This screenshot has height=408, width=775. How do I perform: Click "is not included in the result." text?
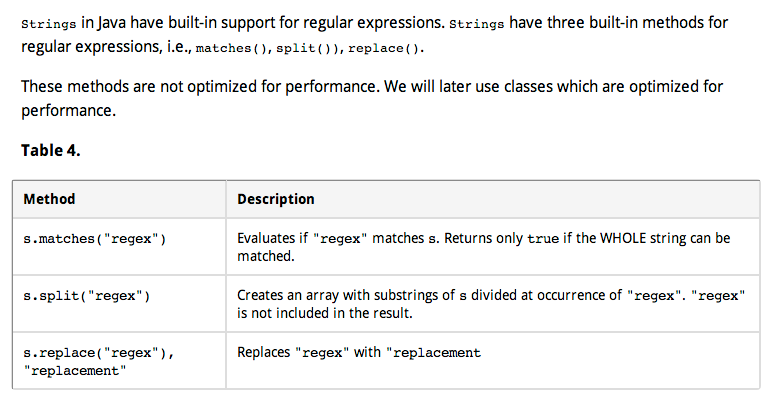tap(325, 312)
